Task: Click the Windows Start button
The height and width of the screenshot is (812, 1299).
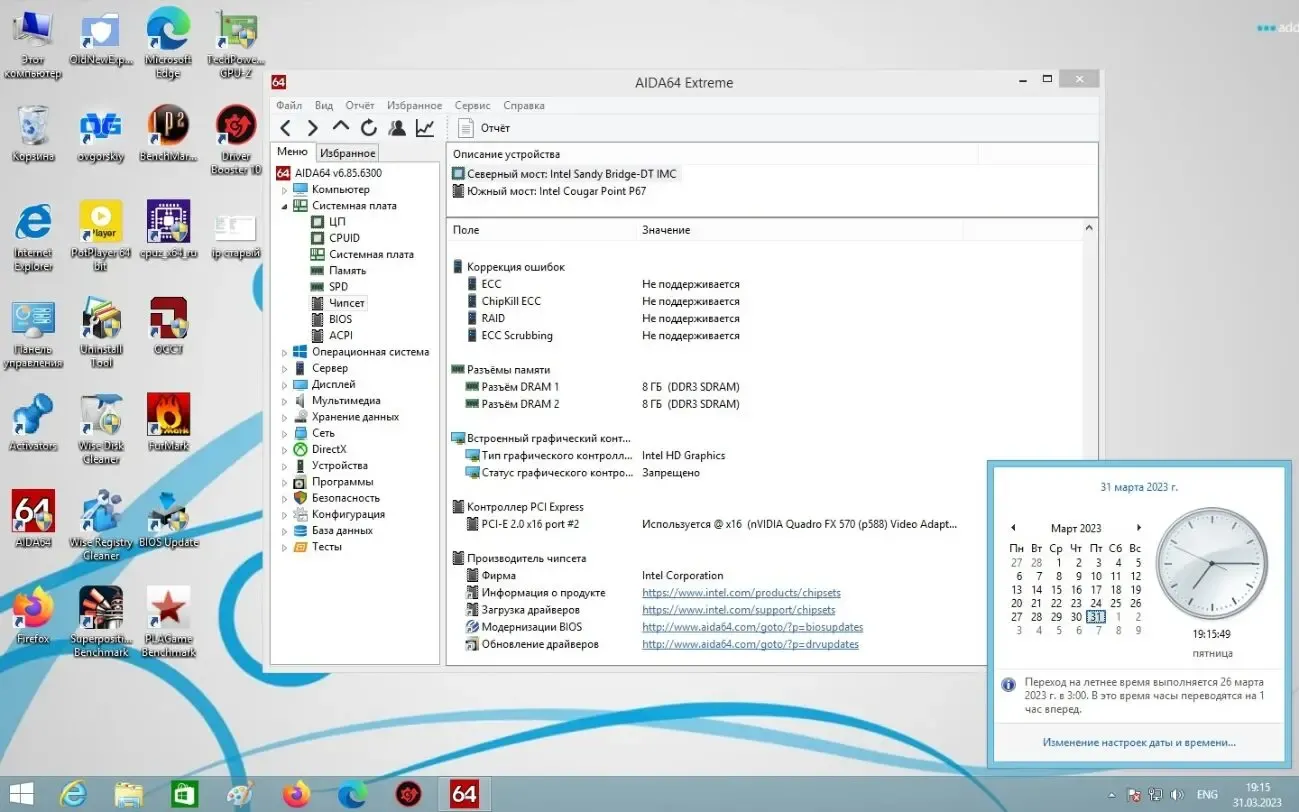Action: pyautogui.click(x=21, y=794)
